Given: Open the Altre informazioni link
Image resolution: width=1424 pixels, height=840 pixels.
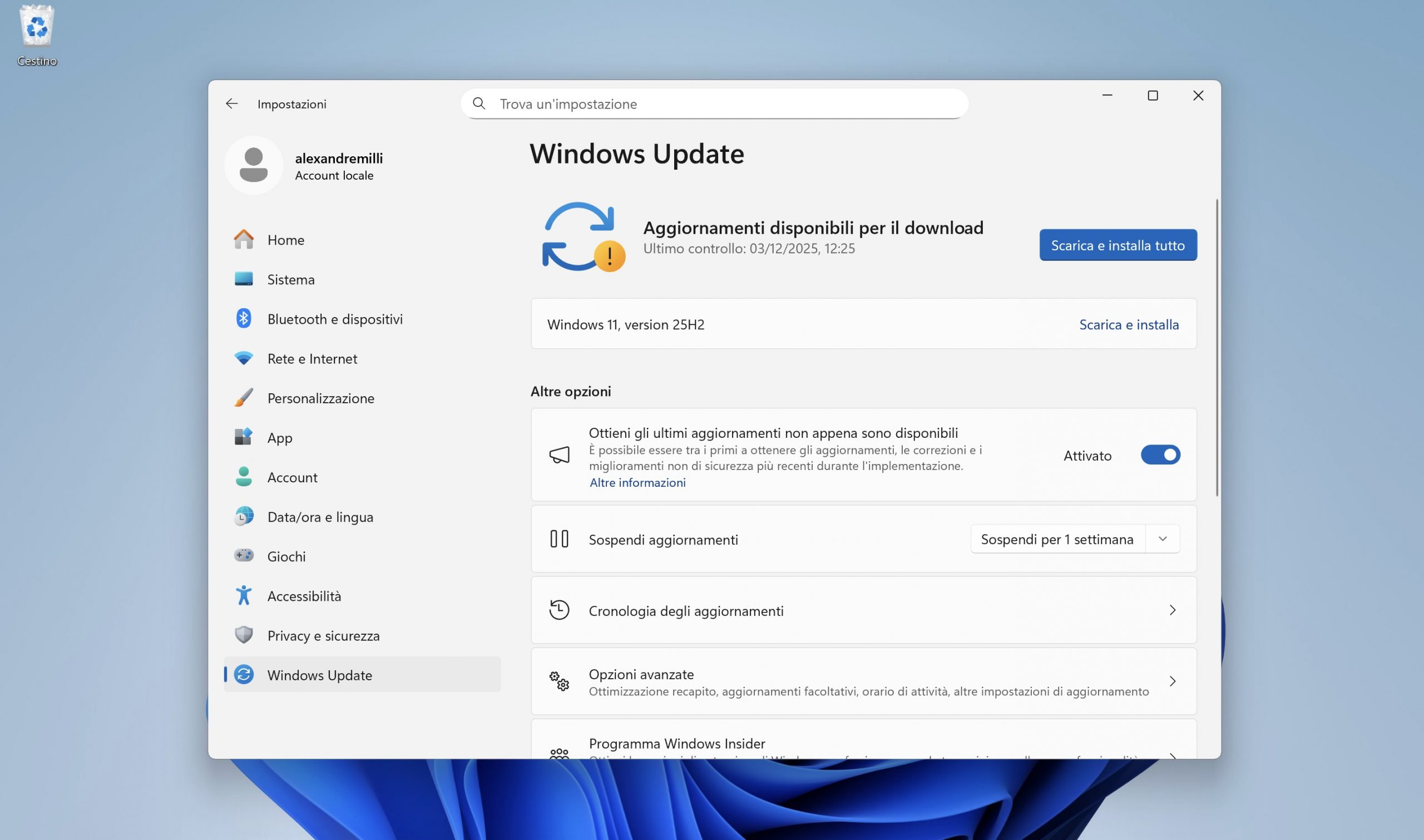Looking at the screenshot, I should [x=637, y=482].
